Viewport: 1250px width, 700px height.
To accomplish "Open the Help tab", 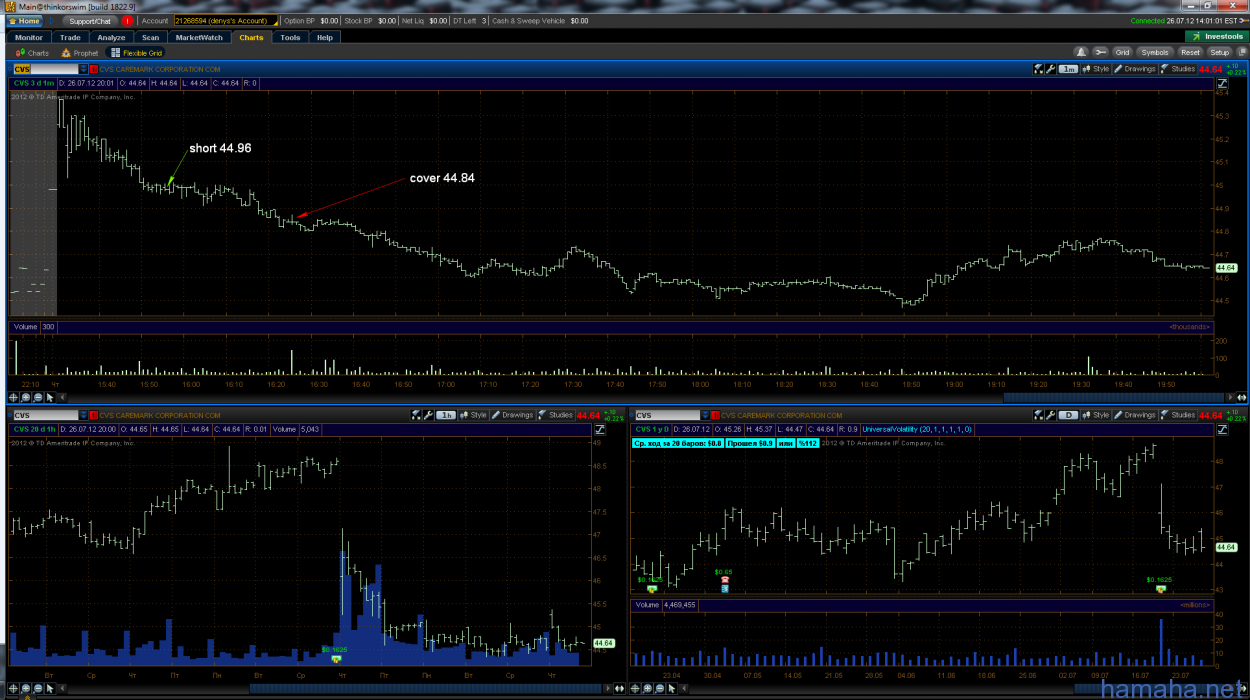I will pyautogui.click(x=325, y=37).
